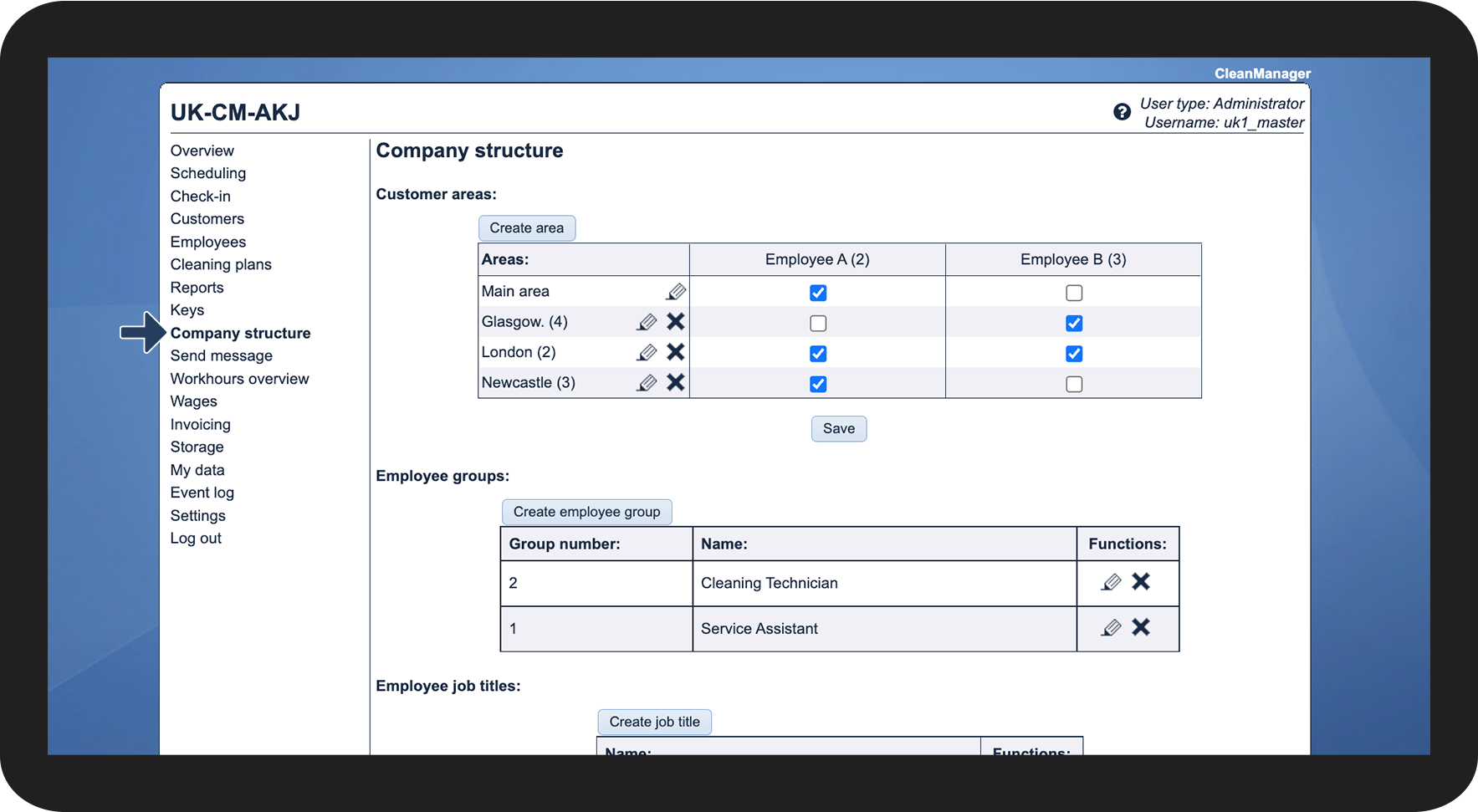Delete the Glasgow area with X icon
Screen dimensions: 1478x812
tap(676, 322)
